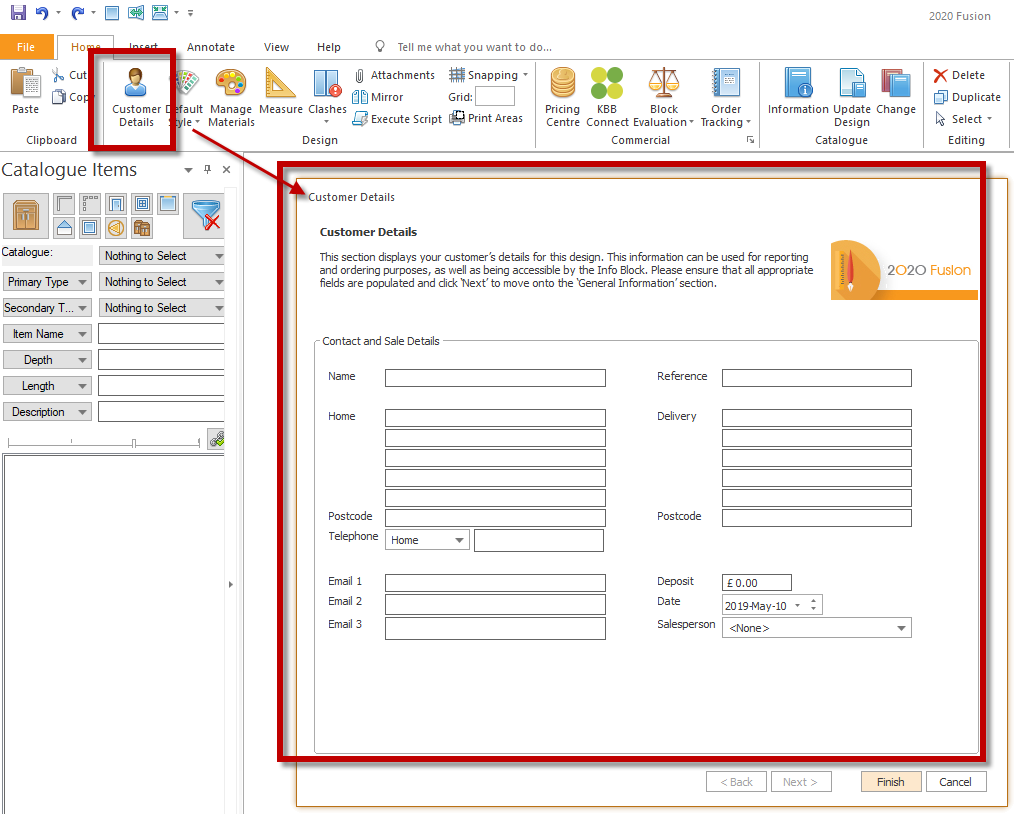1014x814 pixels.
Task: Select the Measure tool
Action: click(x=281, y=91)
